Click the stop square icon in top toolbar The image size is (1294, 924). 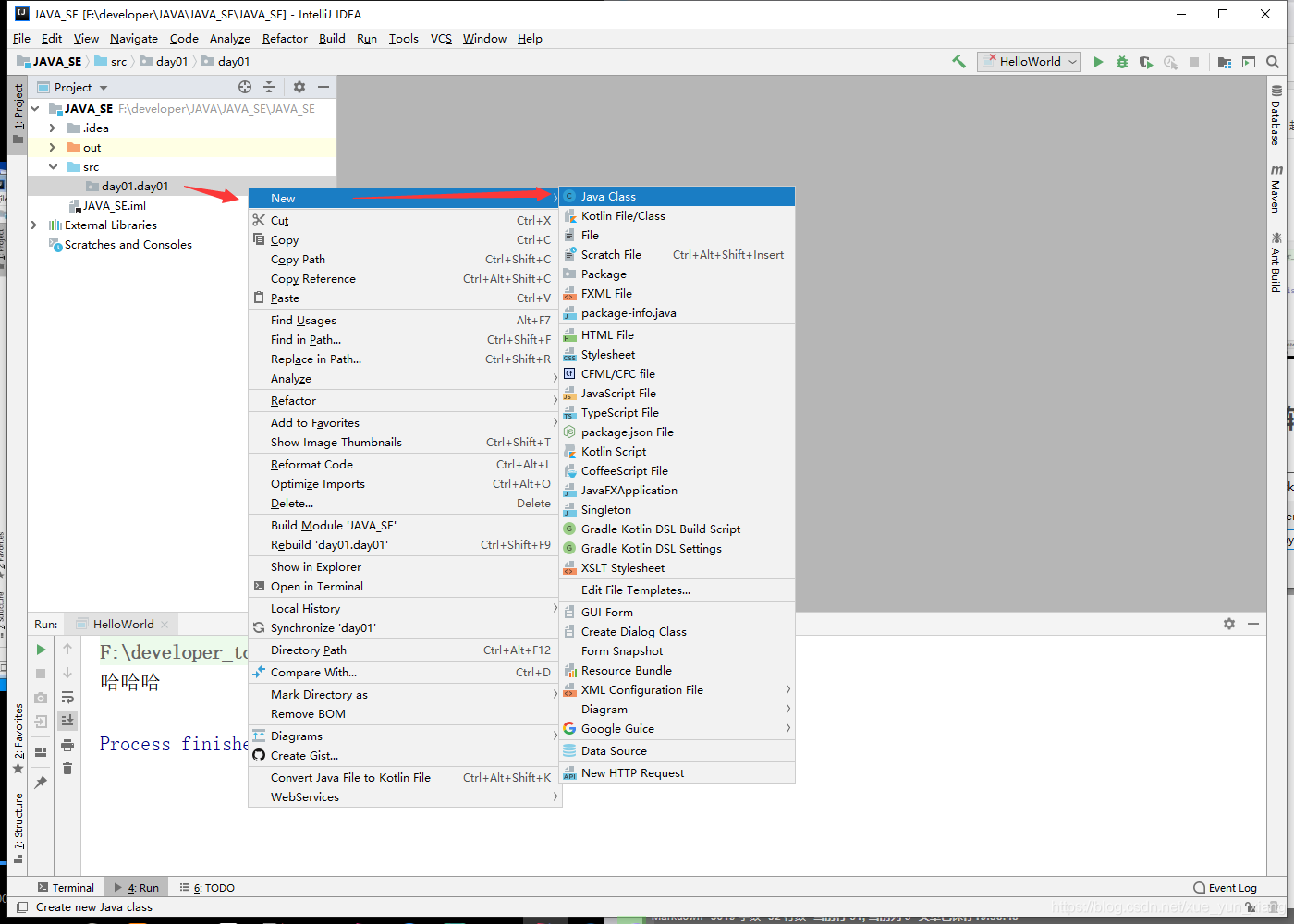(x=1194, y=62)
